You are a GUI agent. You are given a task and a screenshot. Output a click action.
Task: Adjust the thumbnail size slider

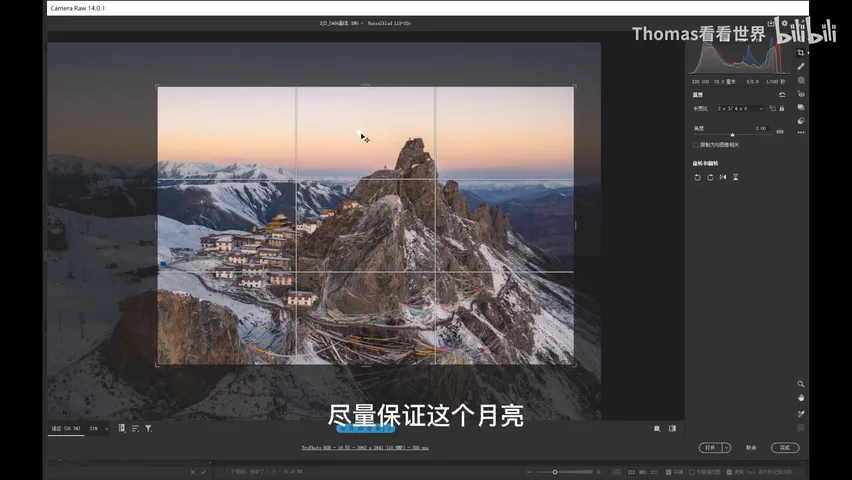pyautogui.click(x=555, y=472)
